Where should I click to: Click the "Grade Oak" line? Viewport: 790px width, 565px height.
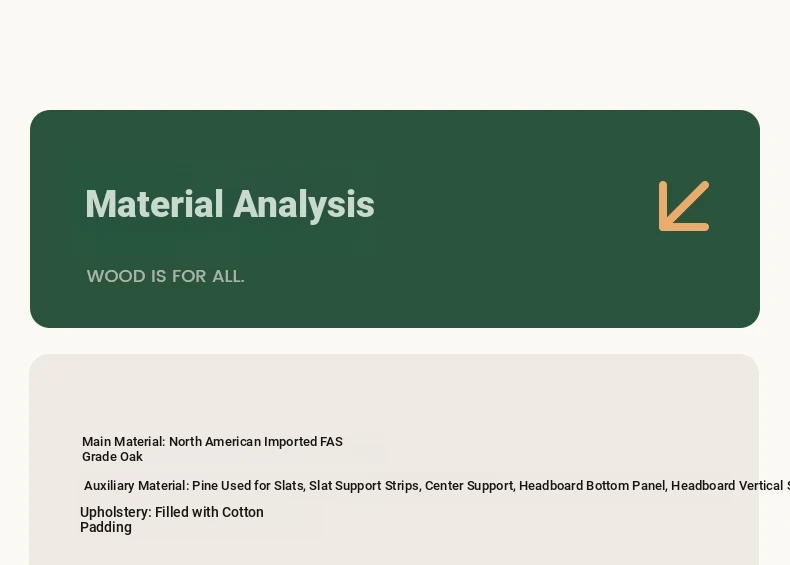point(112,457)
